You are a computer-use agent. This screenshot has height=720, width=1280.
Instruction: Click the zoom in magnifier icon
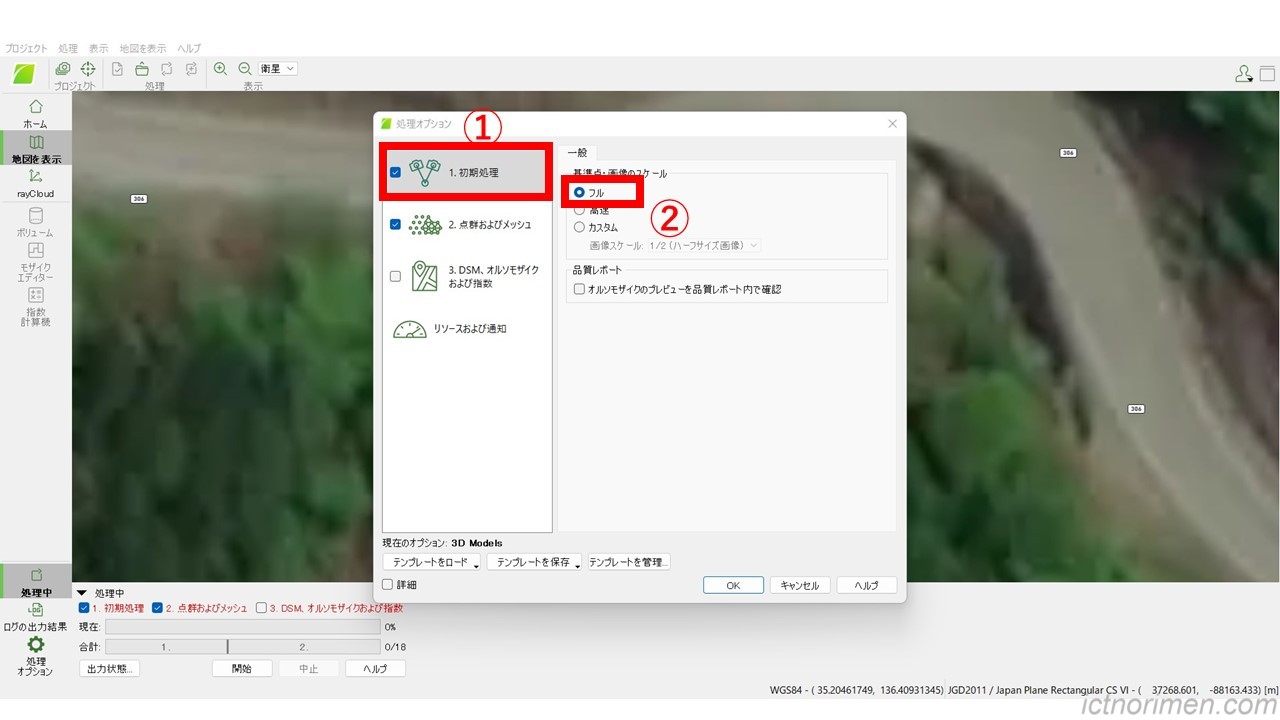tap(220, 69)
